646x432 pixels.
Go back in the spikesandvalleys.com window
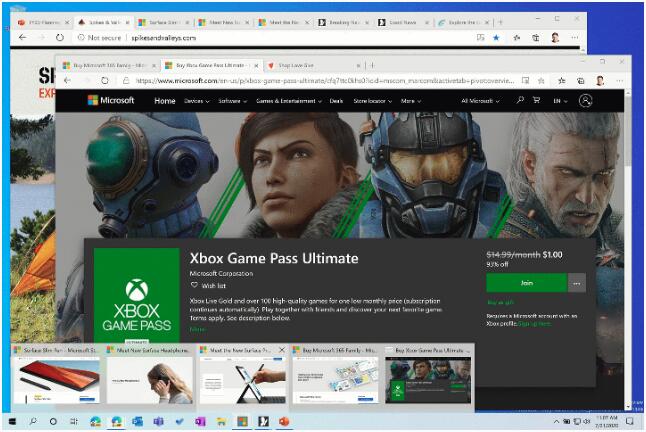pyautogui.click(x=23, y=37)
